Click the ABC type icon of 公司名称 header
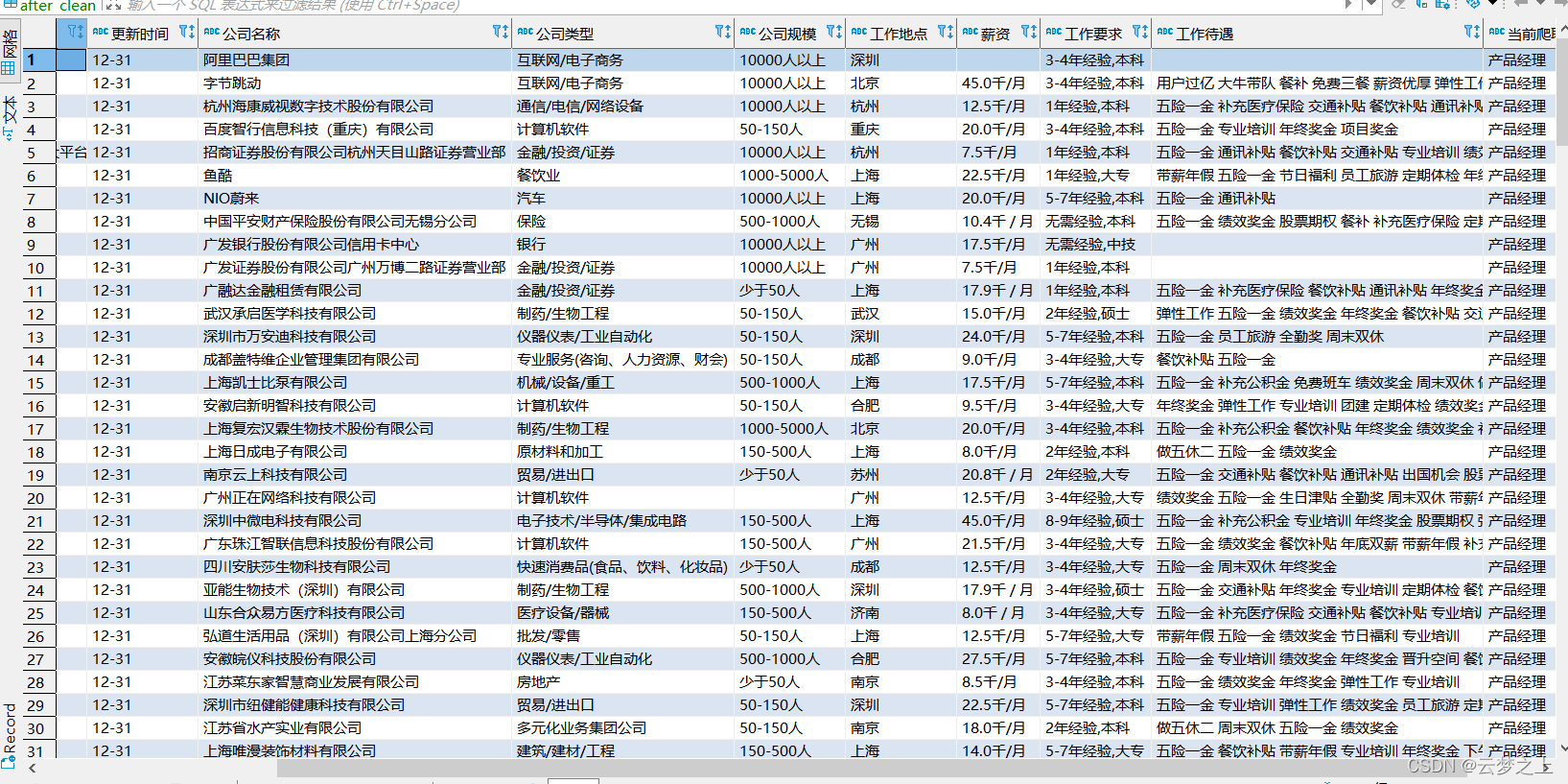The image size is (1568, 784). point(212,32)
